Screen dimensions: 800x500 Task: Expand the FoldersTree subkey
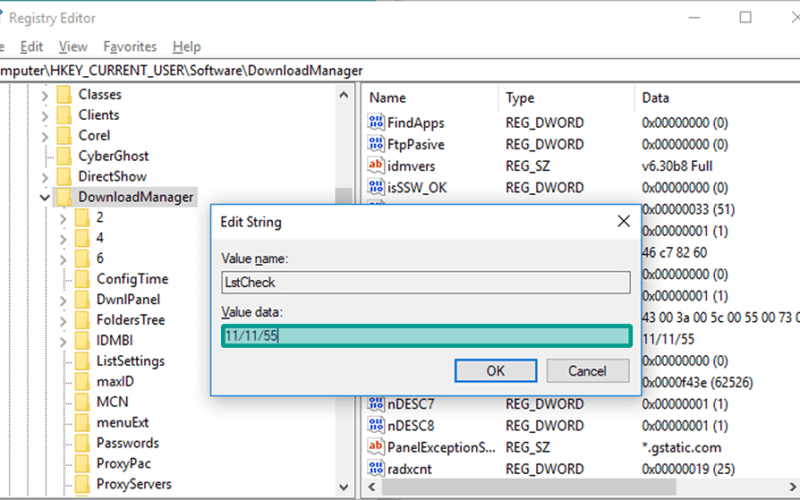63,321
